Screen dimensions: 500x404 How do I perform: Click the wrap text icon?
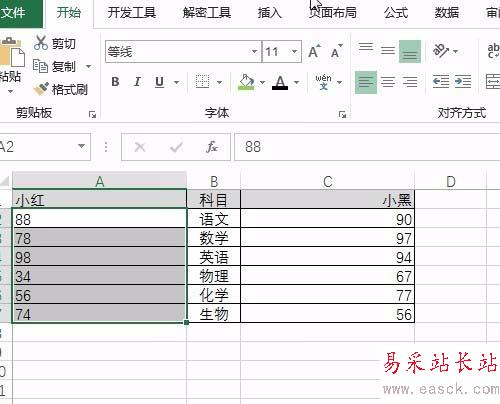pyautogui.click(x=493, y=51)
